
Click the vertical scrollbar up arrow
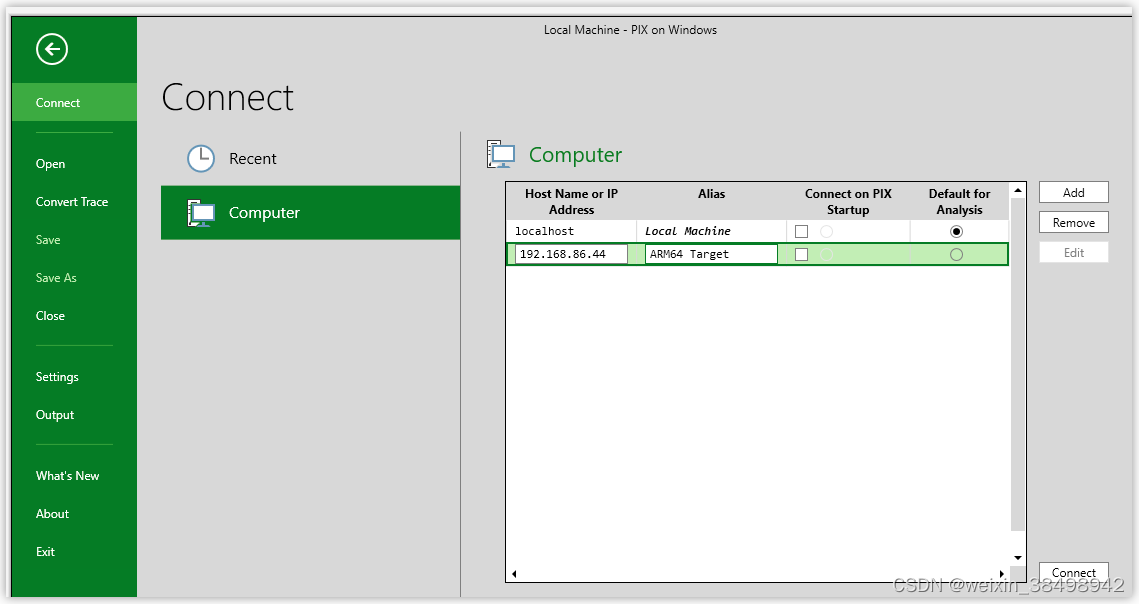(x=1018, y=190)
